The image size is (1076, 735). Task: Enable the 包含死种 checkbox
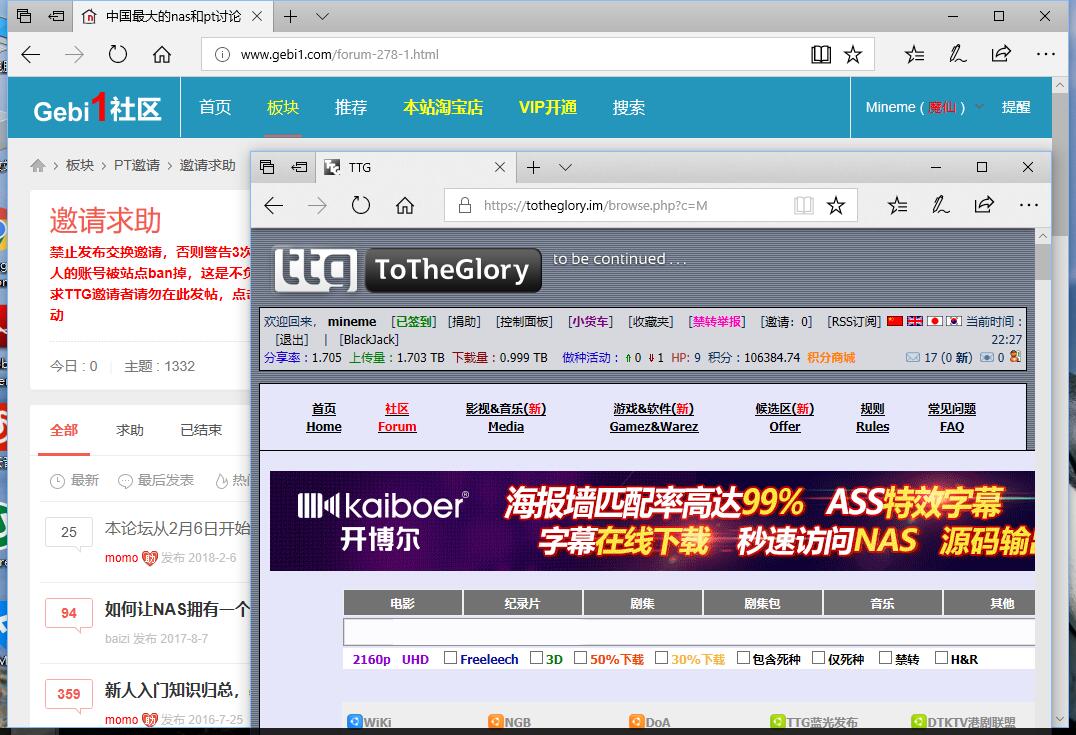click(743, 658)
